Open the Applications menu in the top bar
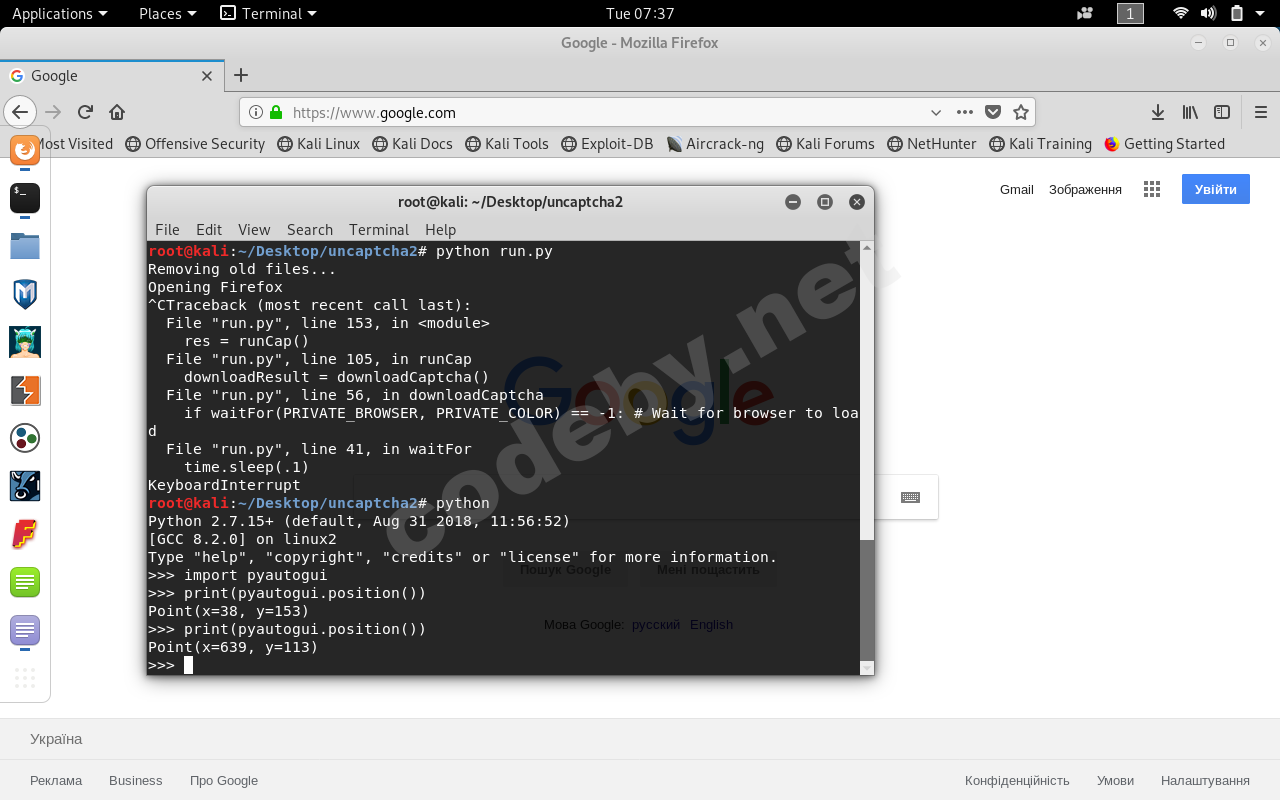The width and height of the screenshot is (1280, 800). coord(54,13)
